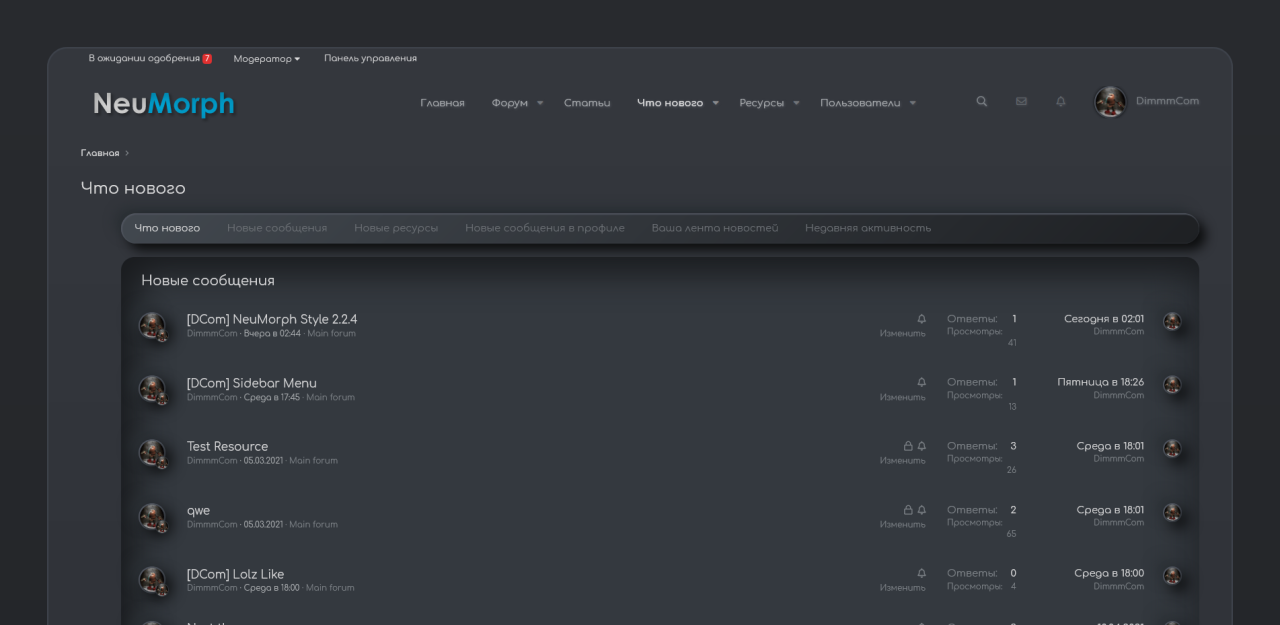Click the lock icon on qwe thread
The width and height of the screenshot is (1280, 625).
click(907, 509)
